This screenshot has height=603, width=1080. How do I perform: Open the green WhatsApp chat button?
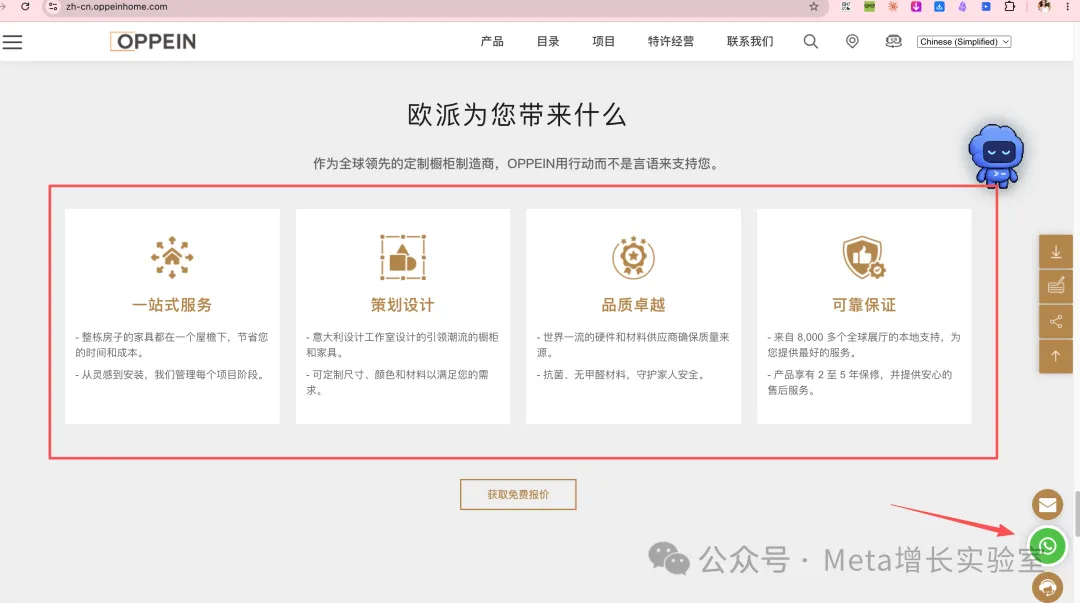[x=1048, y=546]
